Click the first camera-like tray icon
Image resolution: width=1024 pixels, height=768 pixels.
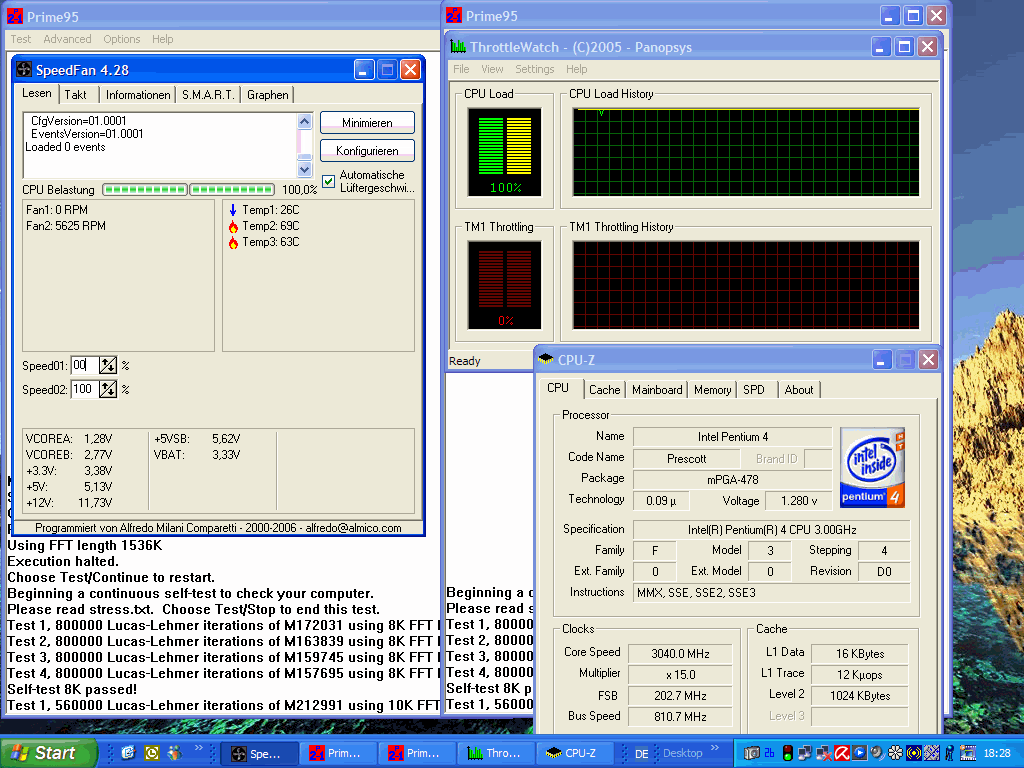752,753
